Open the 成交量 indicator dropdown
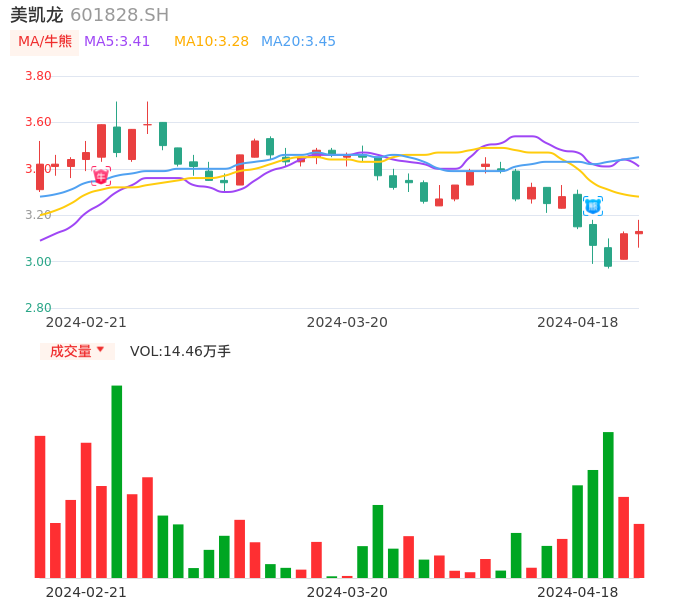Viewport: 686px width, 606px height. [x=77, y=351]
